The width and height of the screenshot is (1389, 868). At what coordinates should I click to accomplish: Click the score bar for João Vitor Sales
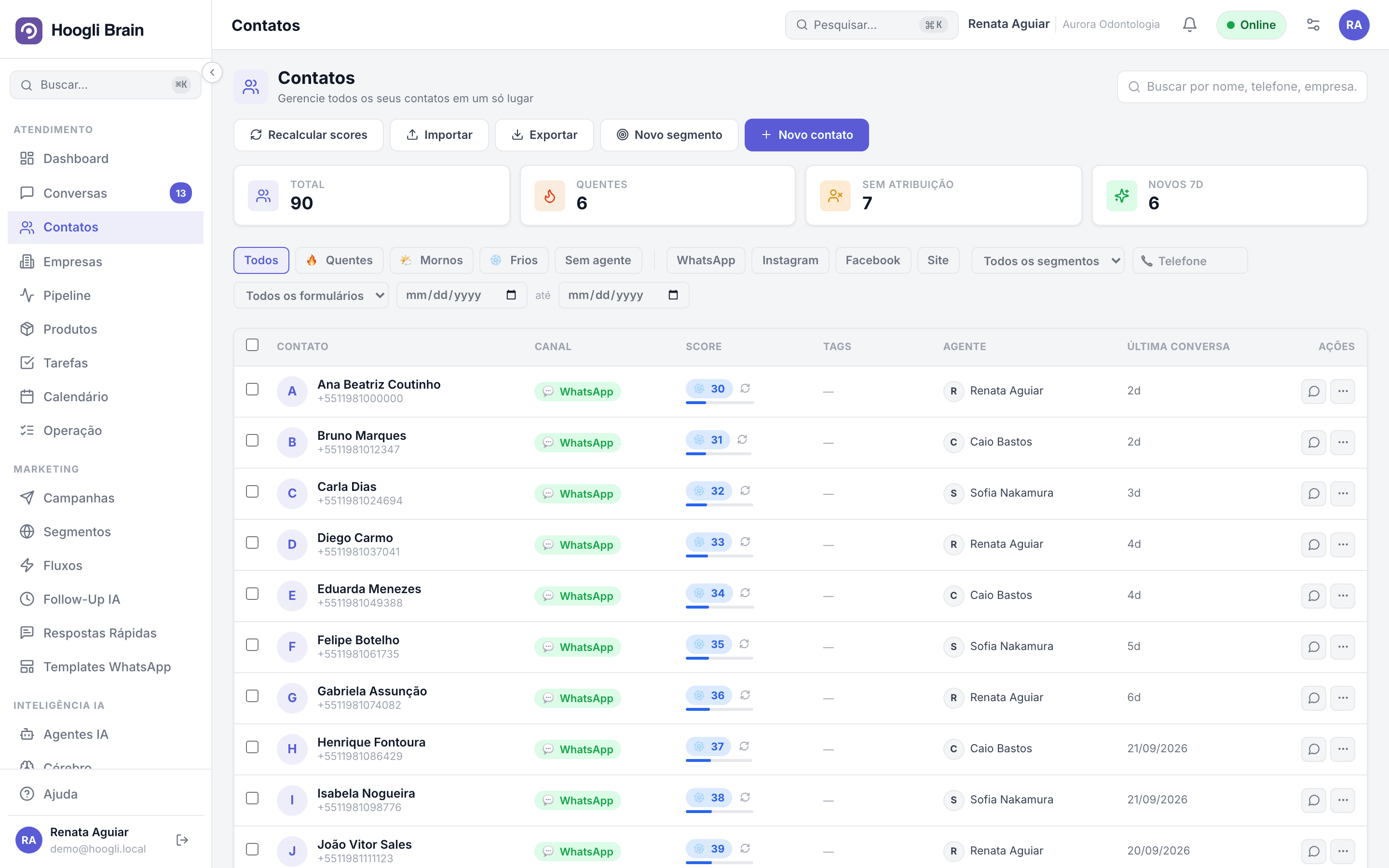(x=720, y=862)
